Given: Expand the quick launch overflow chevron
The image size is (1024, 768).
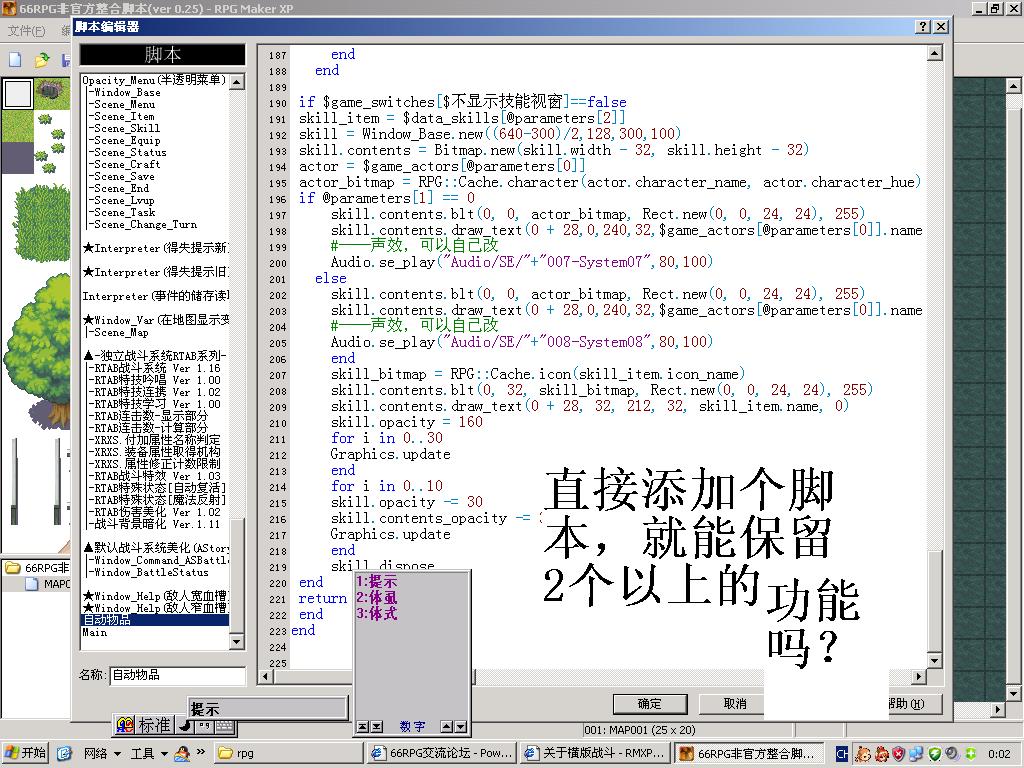Looking at the screenshot, I should click(x=200, y=752).
